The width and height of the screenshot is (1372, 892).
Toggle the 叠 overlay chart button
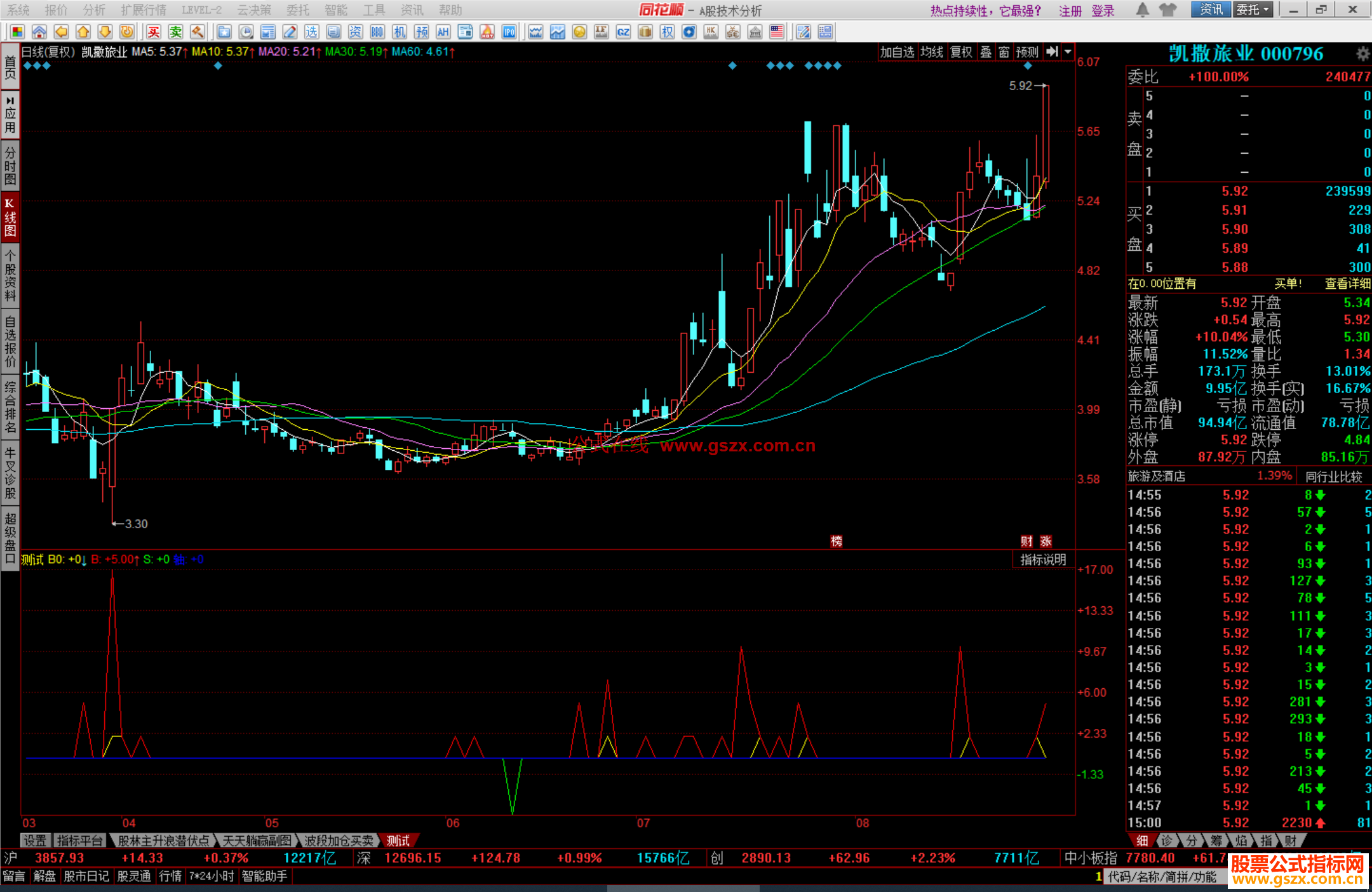[986, 52]
